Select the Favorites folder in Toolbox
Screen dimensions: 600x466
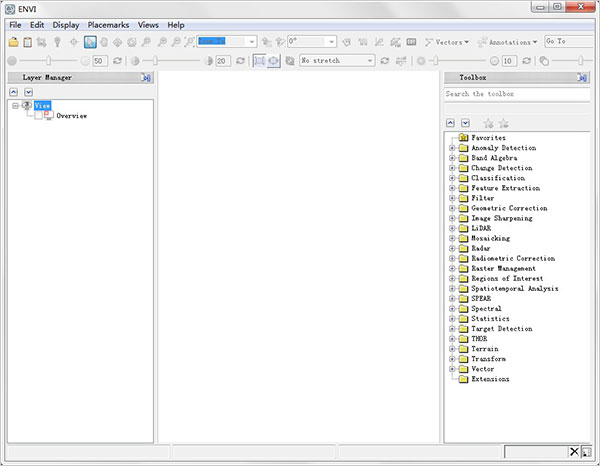[488, 138]
